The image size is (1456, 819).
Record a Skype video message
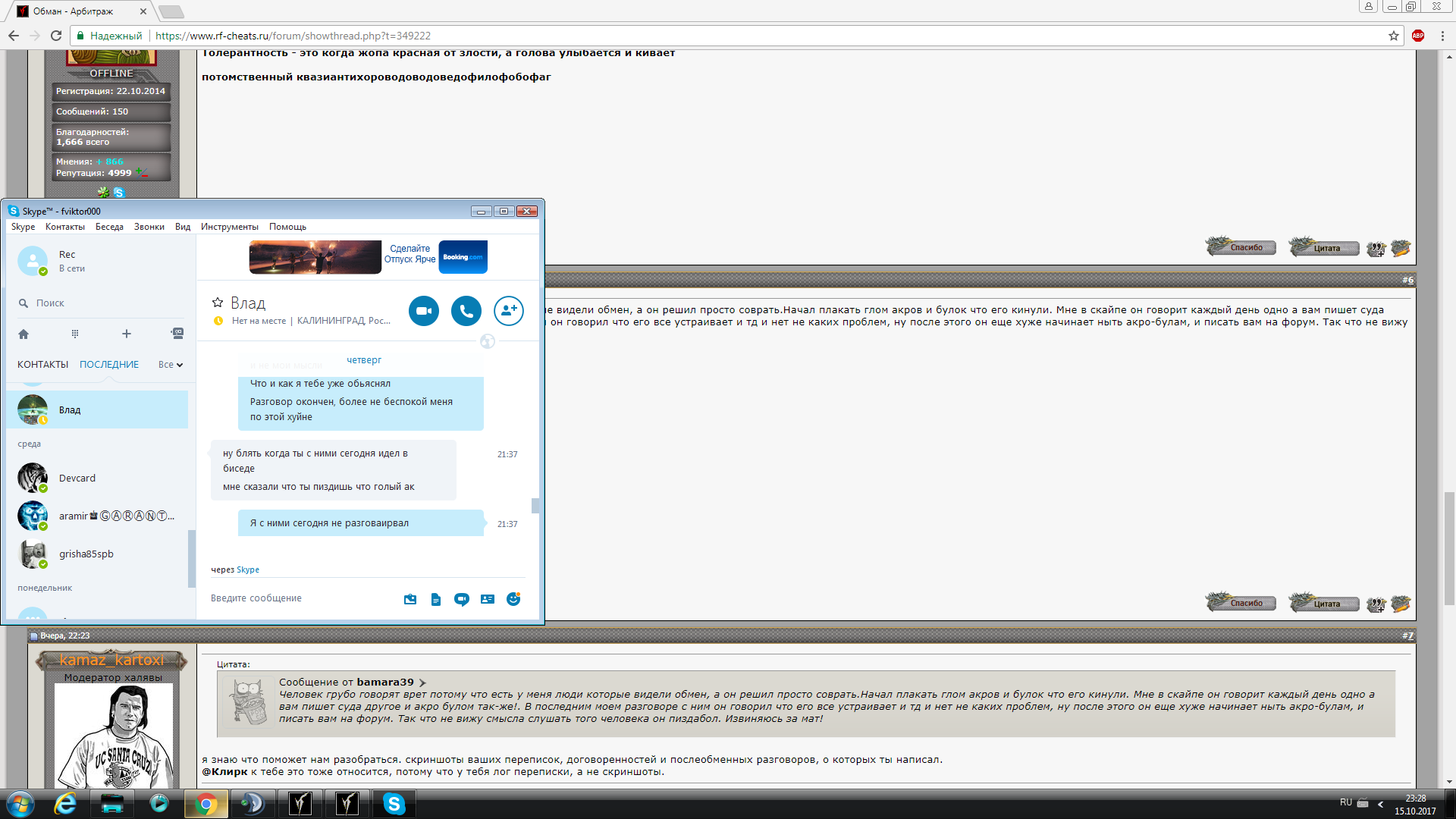[462, 599]
